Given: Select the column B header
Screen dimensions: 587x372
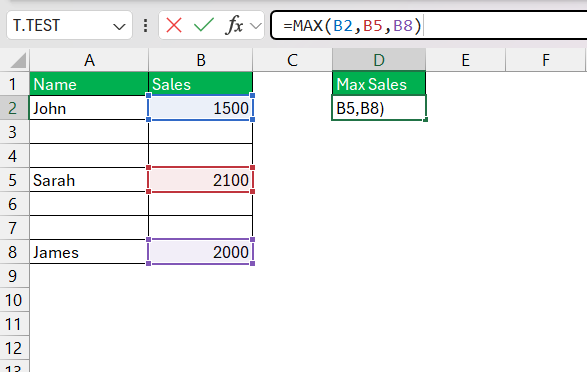Looking at the screenshot, I should tap(201, 60).
